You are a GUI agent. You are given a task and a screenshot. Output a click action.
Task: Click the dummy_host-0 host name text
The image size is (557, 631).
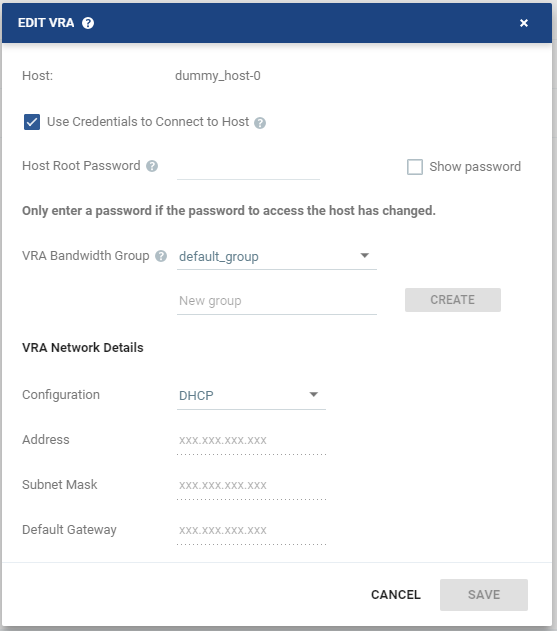coord(218,76)
